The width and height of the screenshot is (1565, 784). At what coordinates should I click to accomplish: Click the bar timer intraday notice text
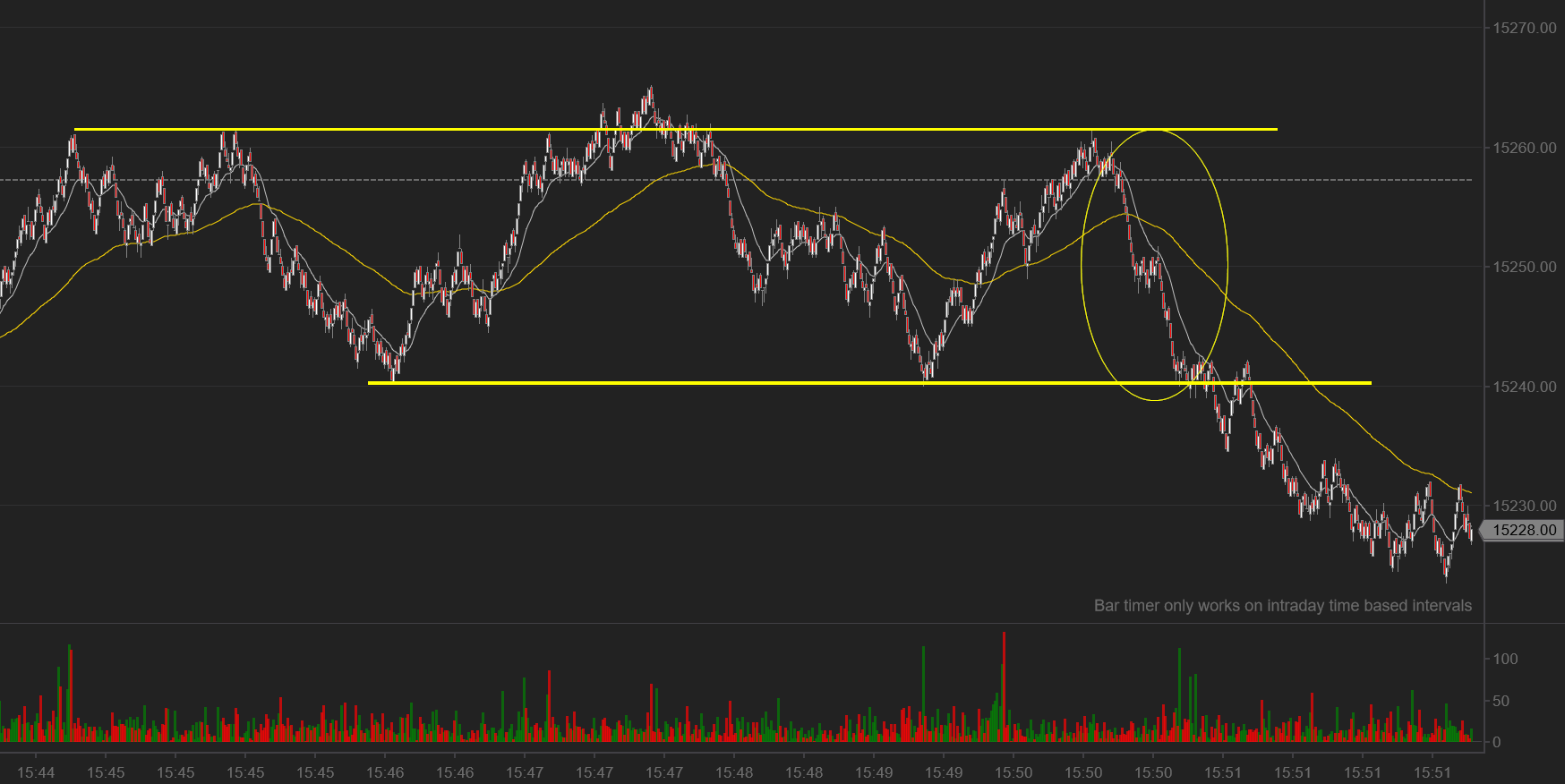[x=1282, y=606]
